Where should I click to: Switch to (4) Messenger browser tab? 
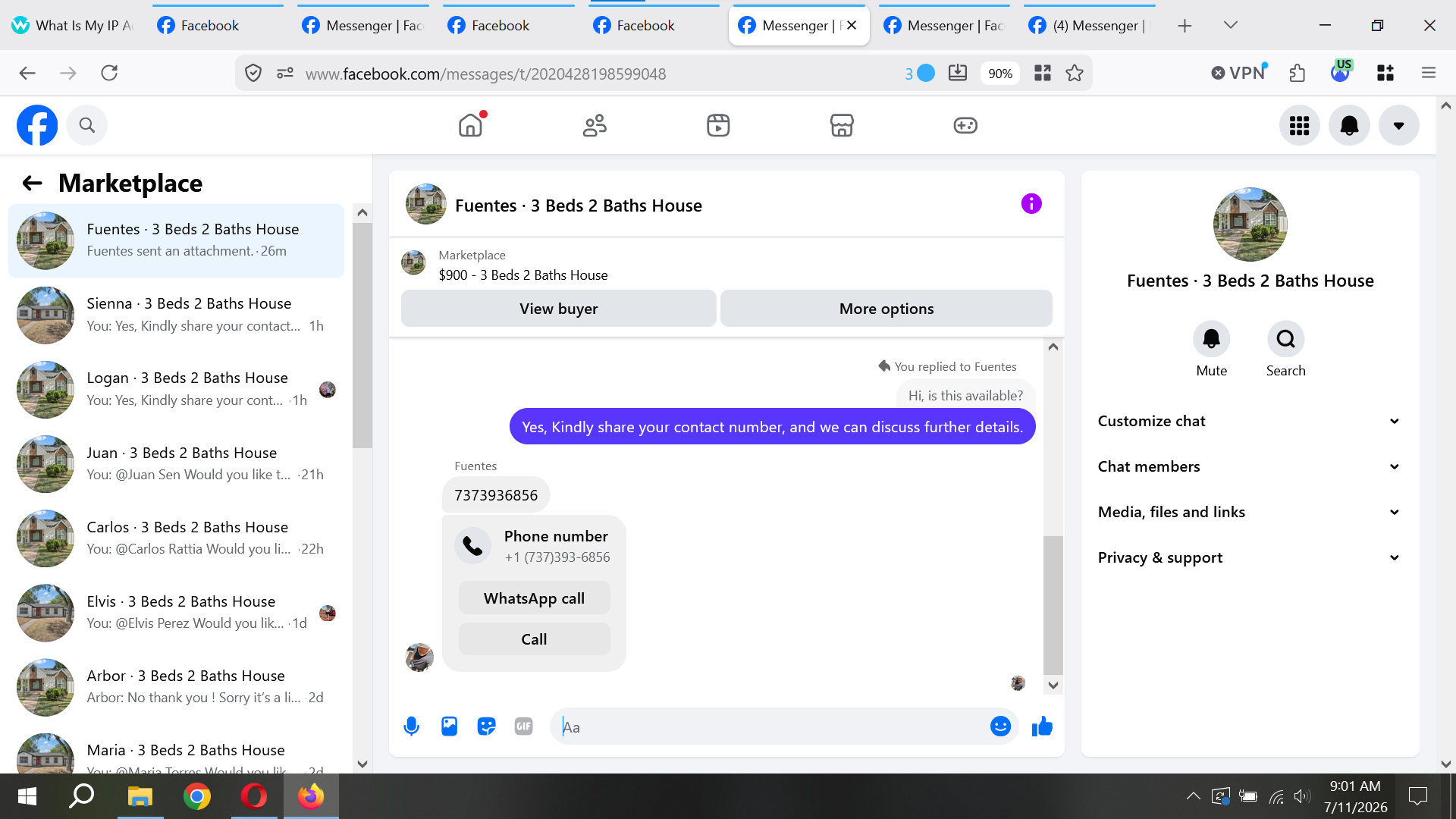coord(1090,25)
